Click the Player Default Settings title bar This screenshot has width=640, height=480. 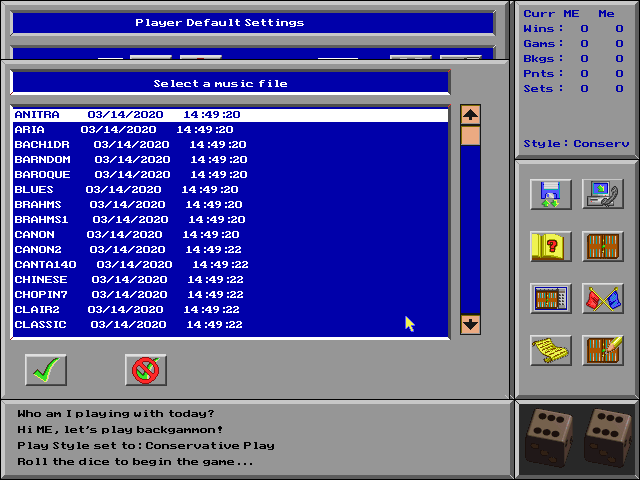point(253,23)
